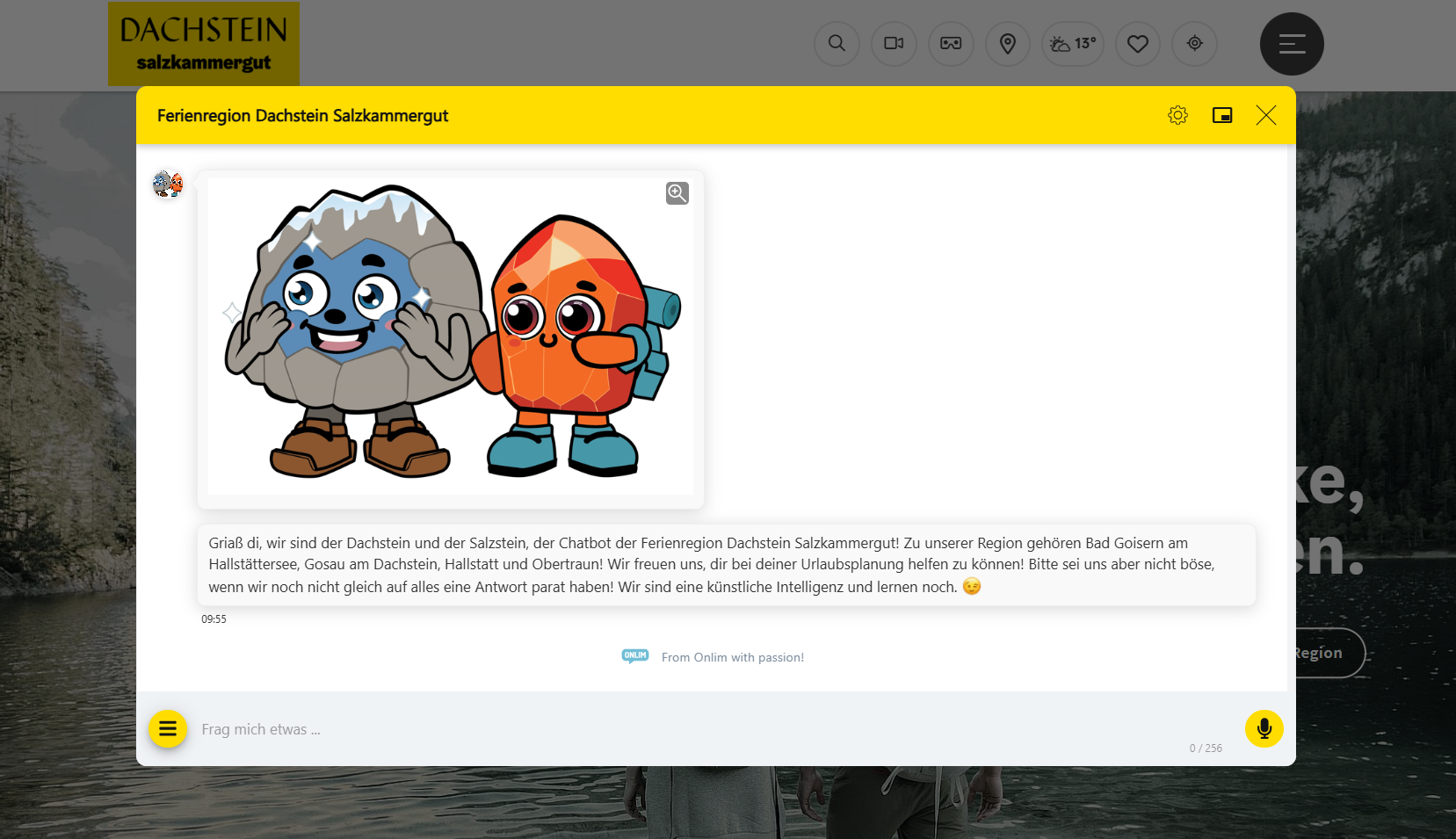Follow 'From Onlim with passion!' link
The height and width of the screenshot is (839, 1456).
coord(733,657)
